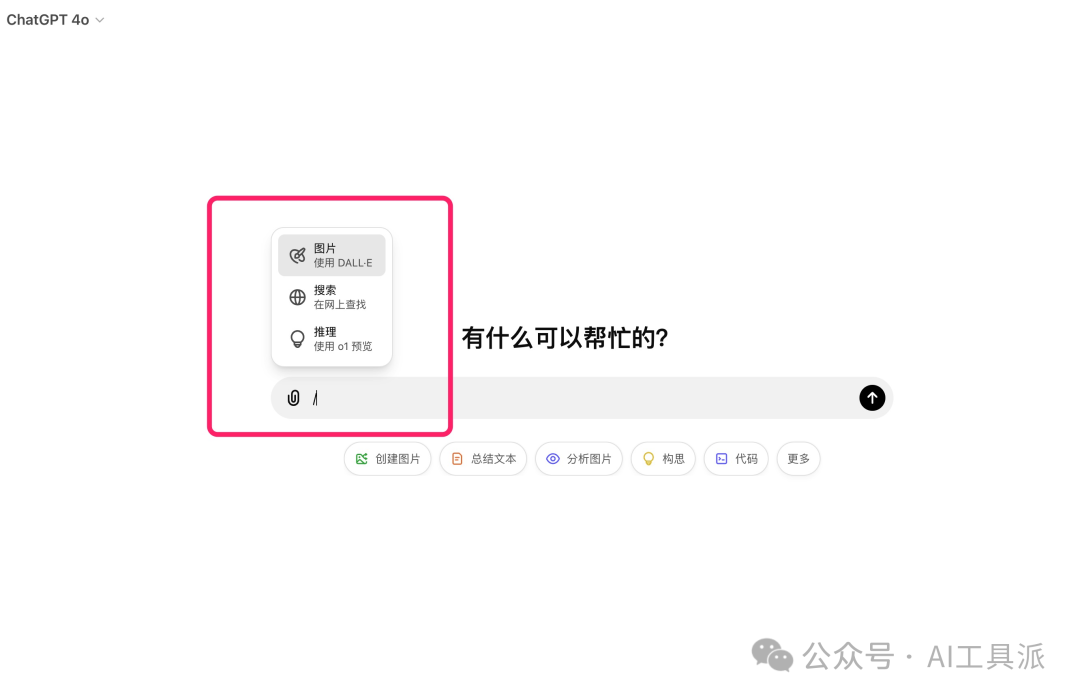Click the 更多 button to show more
The height and width of the screenshot is (700, 1080).
coord(798,459)
